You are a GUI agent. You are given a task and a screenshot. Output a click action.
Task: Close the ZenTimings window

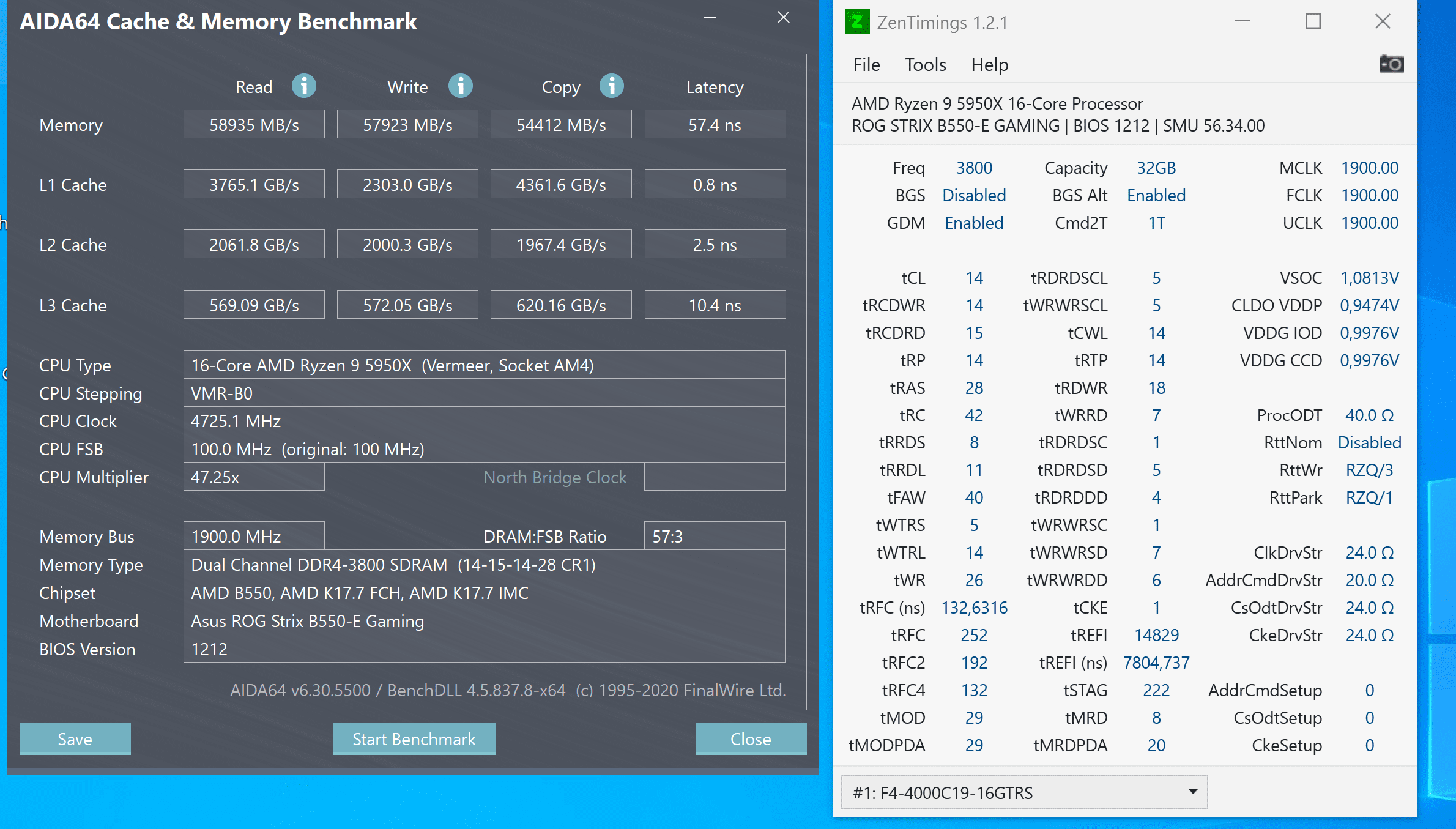tap(1383, 22)
